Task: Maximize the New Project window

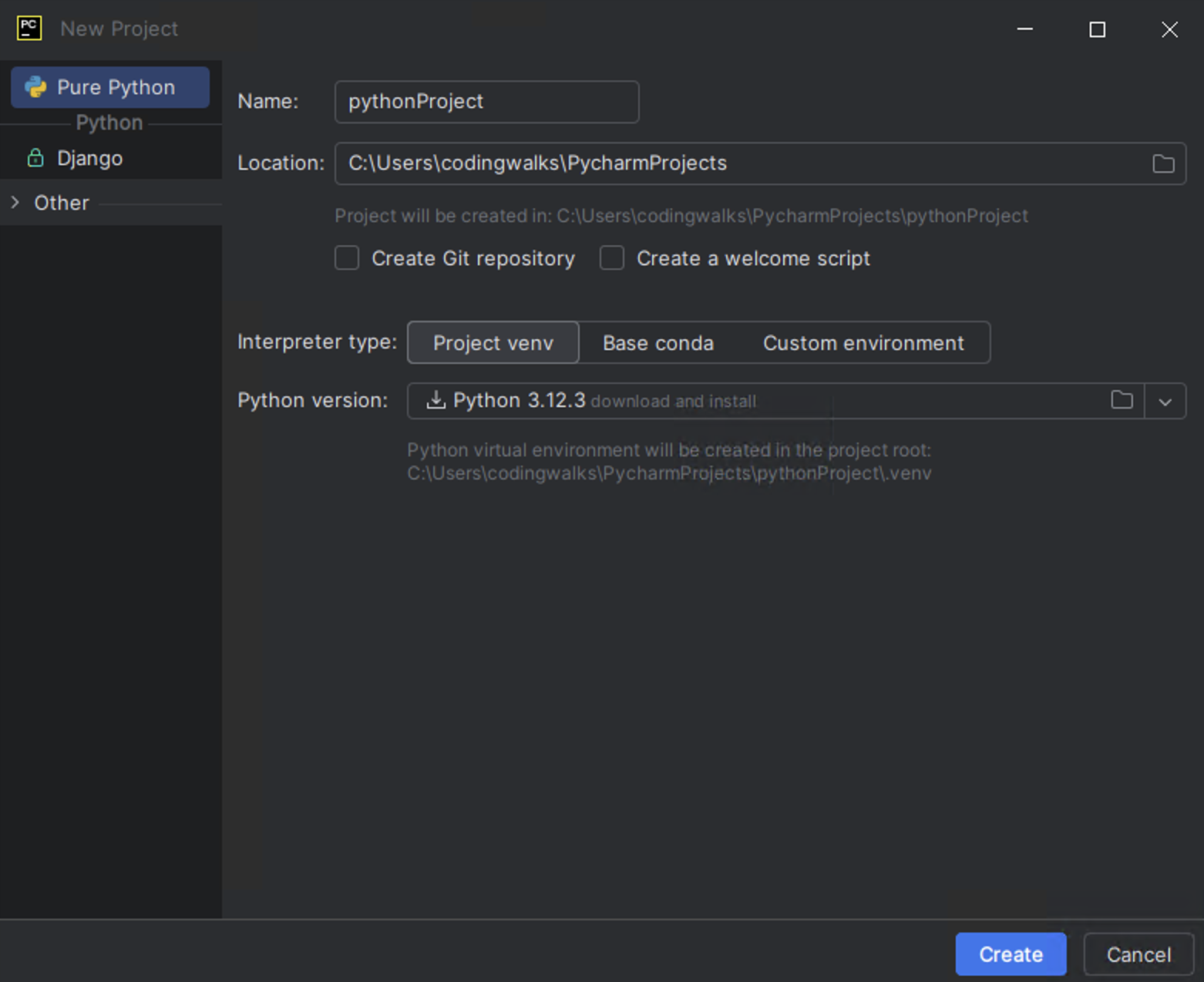Action: 1098,29
